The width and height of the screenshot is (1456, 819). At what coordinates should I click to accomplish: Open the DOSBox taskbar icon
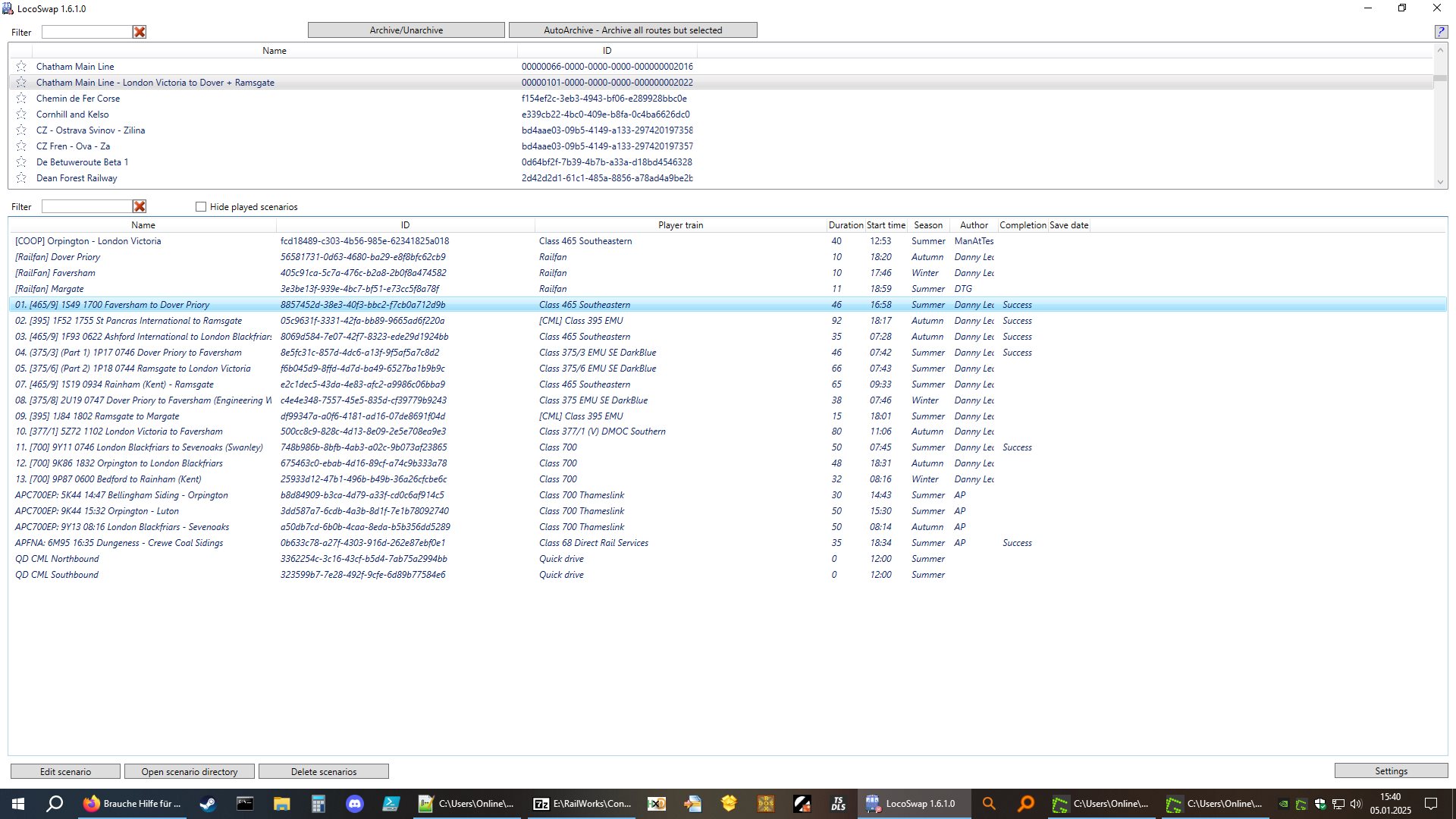pos(765,804)
